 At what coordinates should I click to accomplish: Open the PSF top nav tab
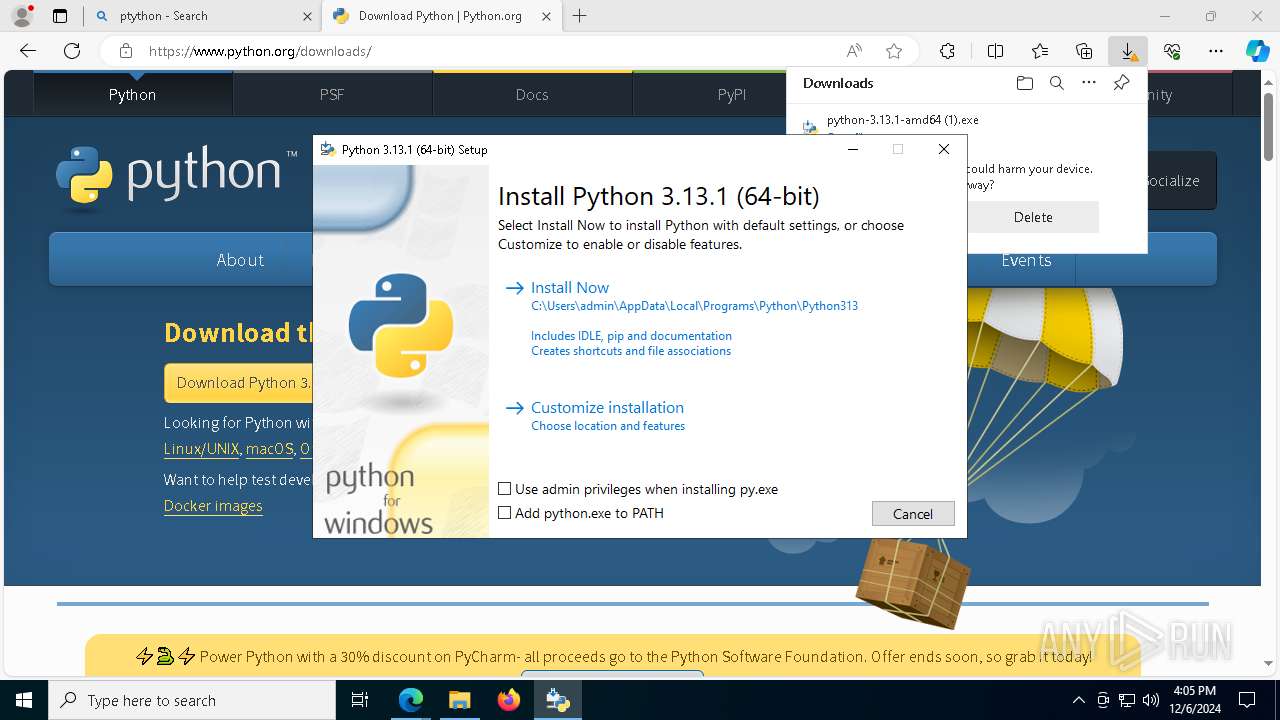(332, 94)
